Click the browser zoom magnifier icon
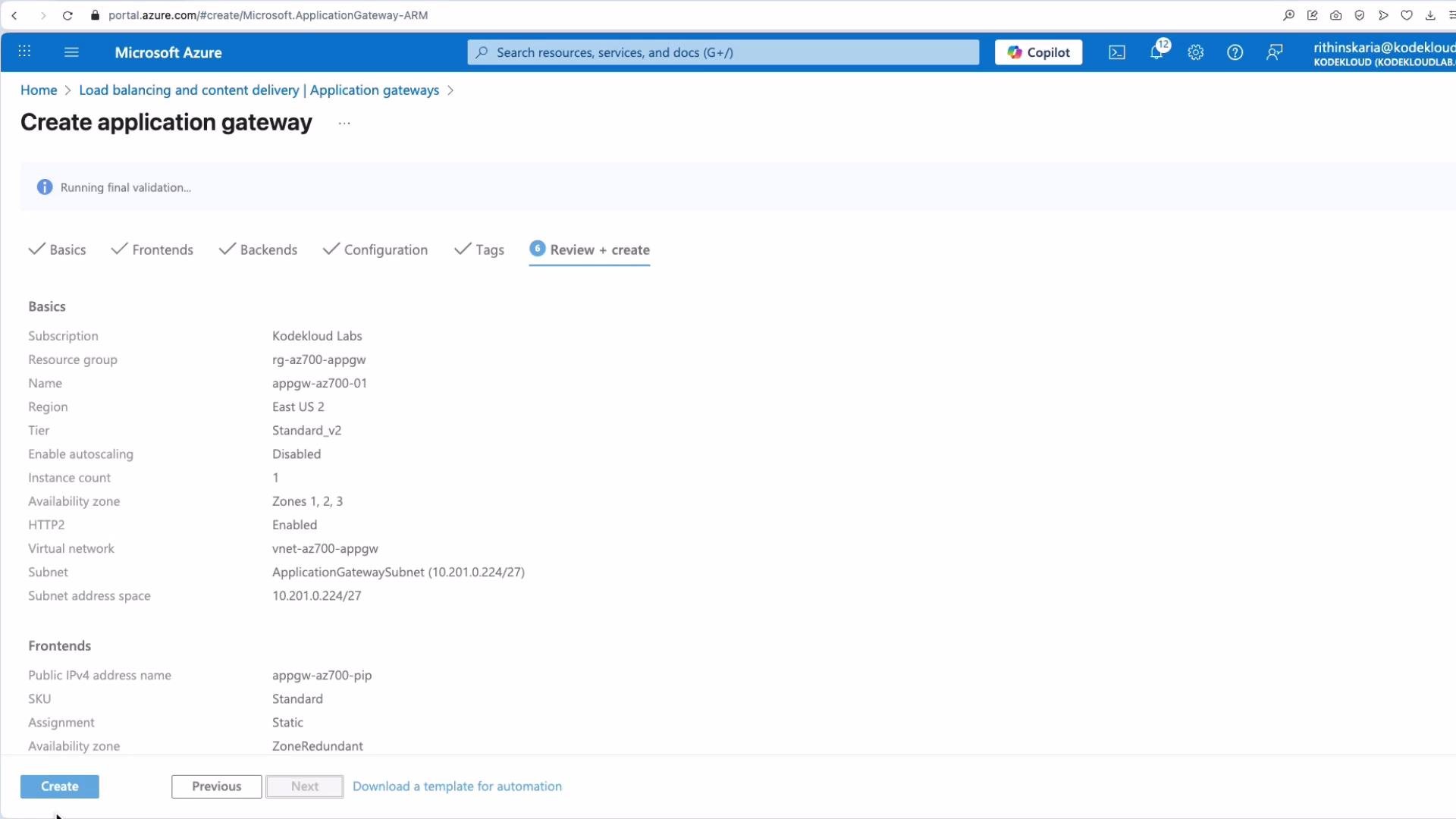This screenshot has height=819, width=1456. (1288, 15)
